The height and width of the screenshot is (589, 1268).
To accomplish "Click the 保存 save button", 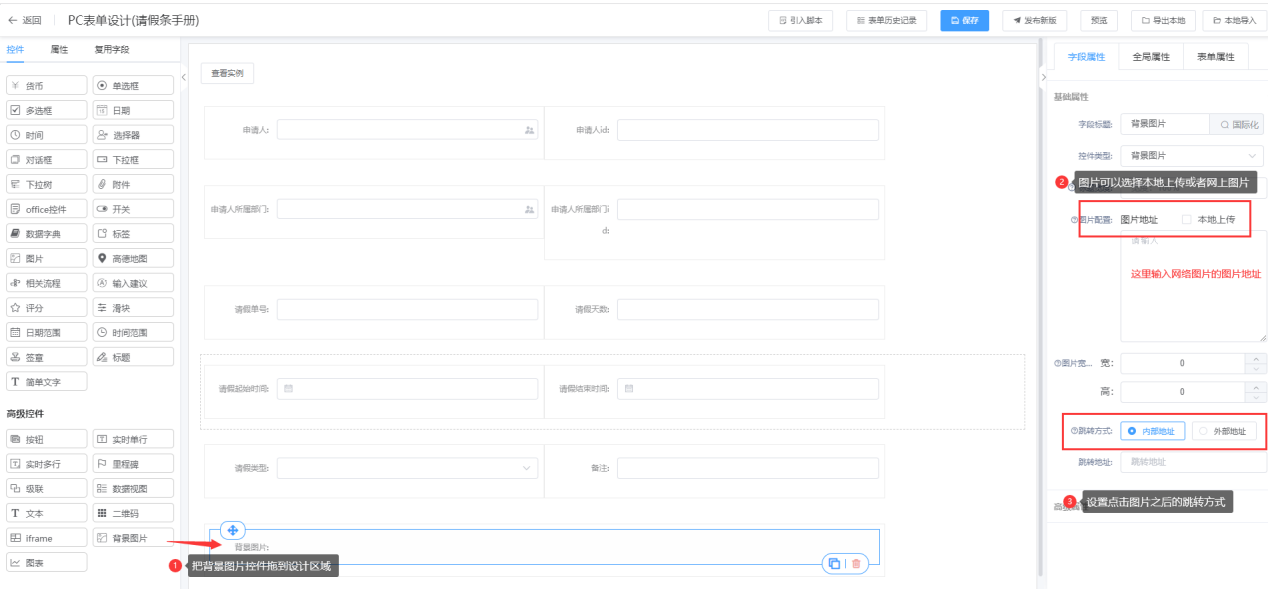I will point(965,20).
